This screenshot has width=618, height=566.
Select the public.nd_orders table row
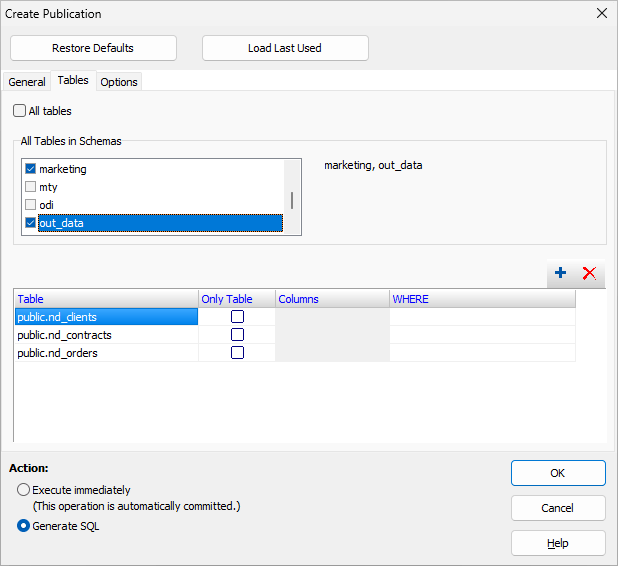point(106,353)
